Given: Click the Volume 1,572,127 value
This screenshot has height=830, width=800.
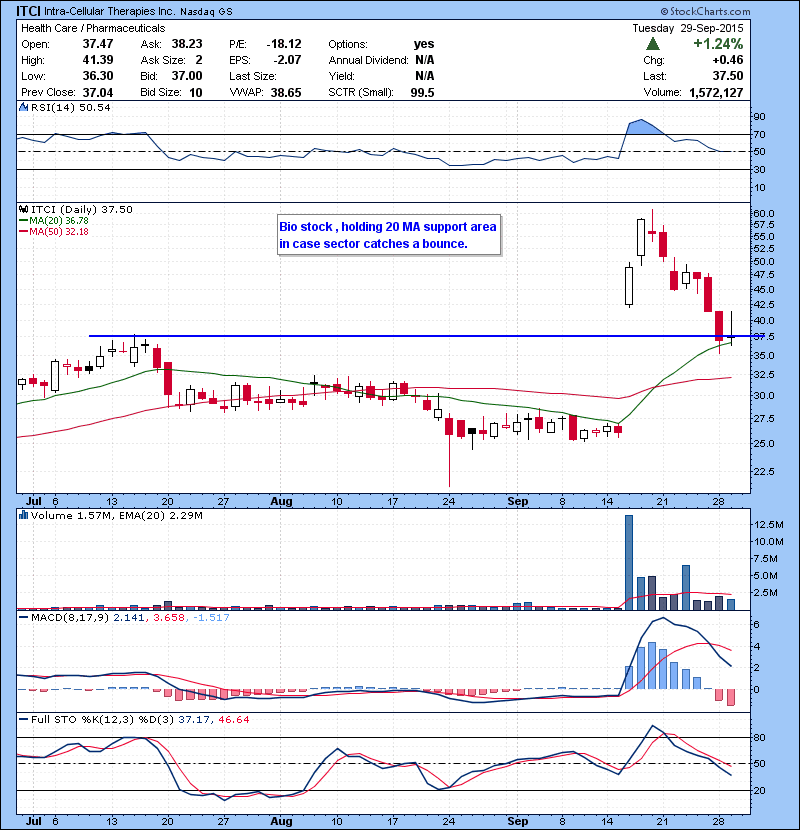Looking at the screenshot, I should click(716, 93).
